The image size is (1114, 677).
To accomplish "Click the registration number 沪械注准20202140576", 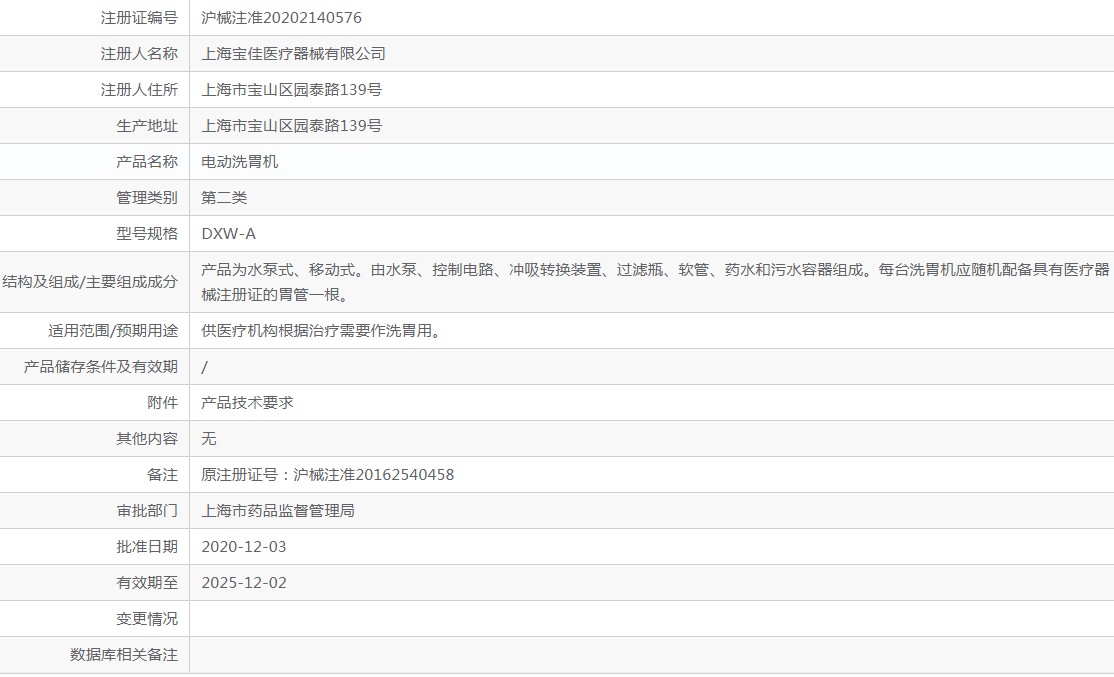I will tap(281, 18).
